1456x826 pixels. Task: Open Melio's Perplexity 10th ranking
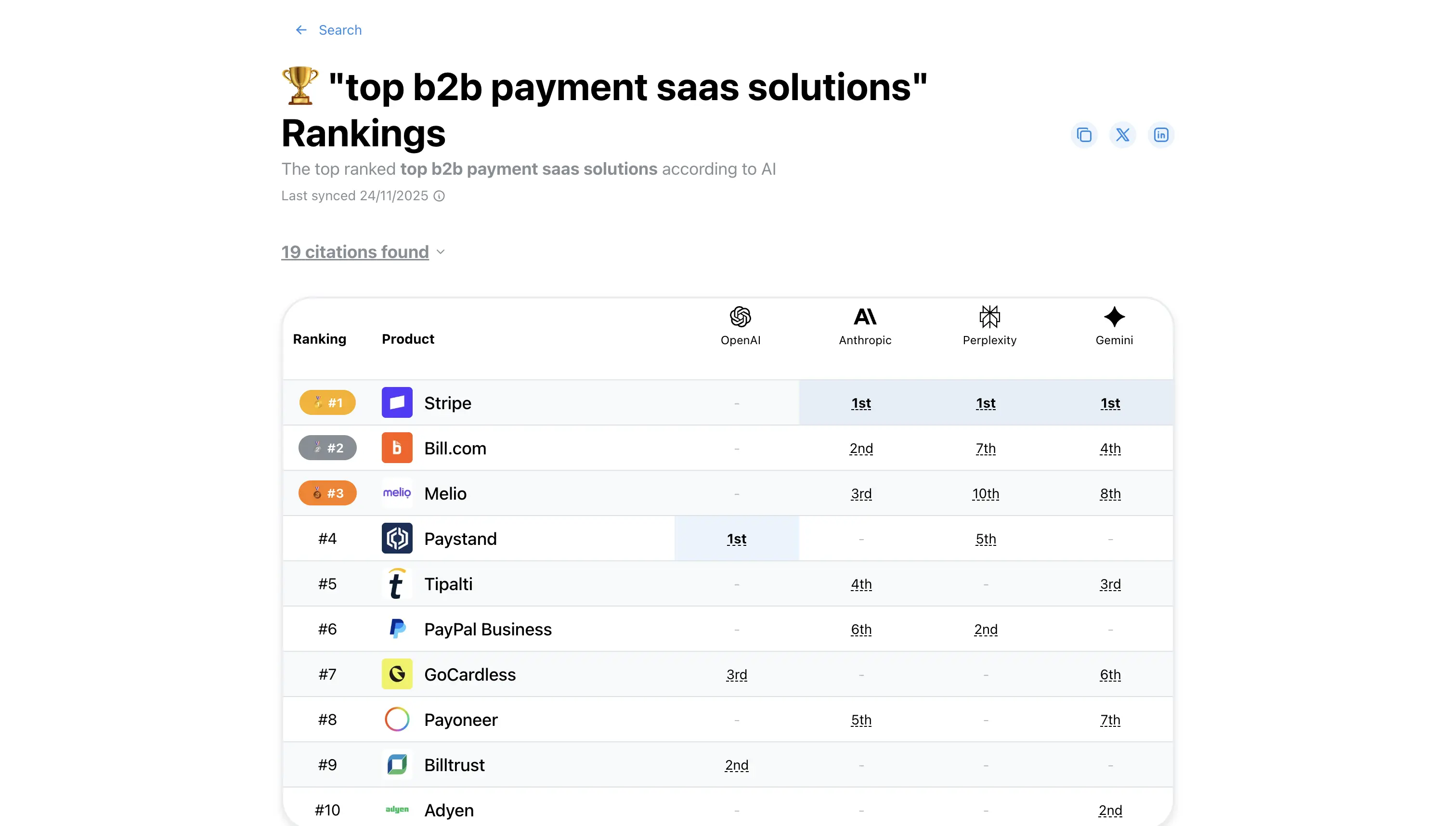point(985,494)
